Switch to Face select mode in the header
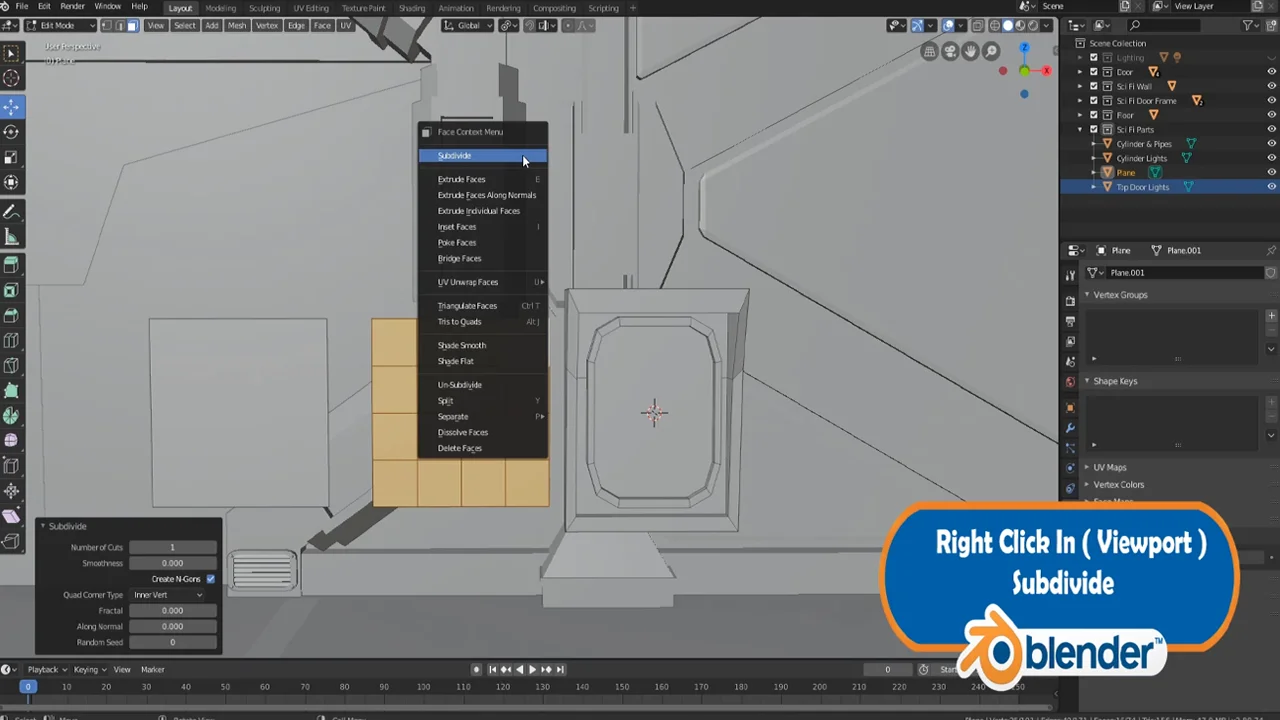 [133, 25]
